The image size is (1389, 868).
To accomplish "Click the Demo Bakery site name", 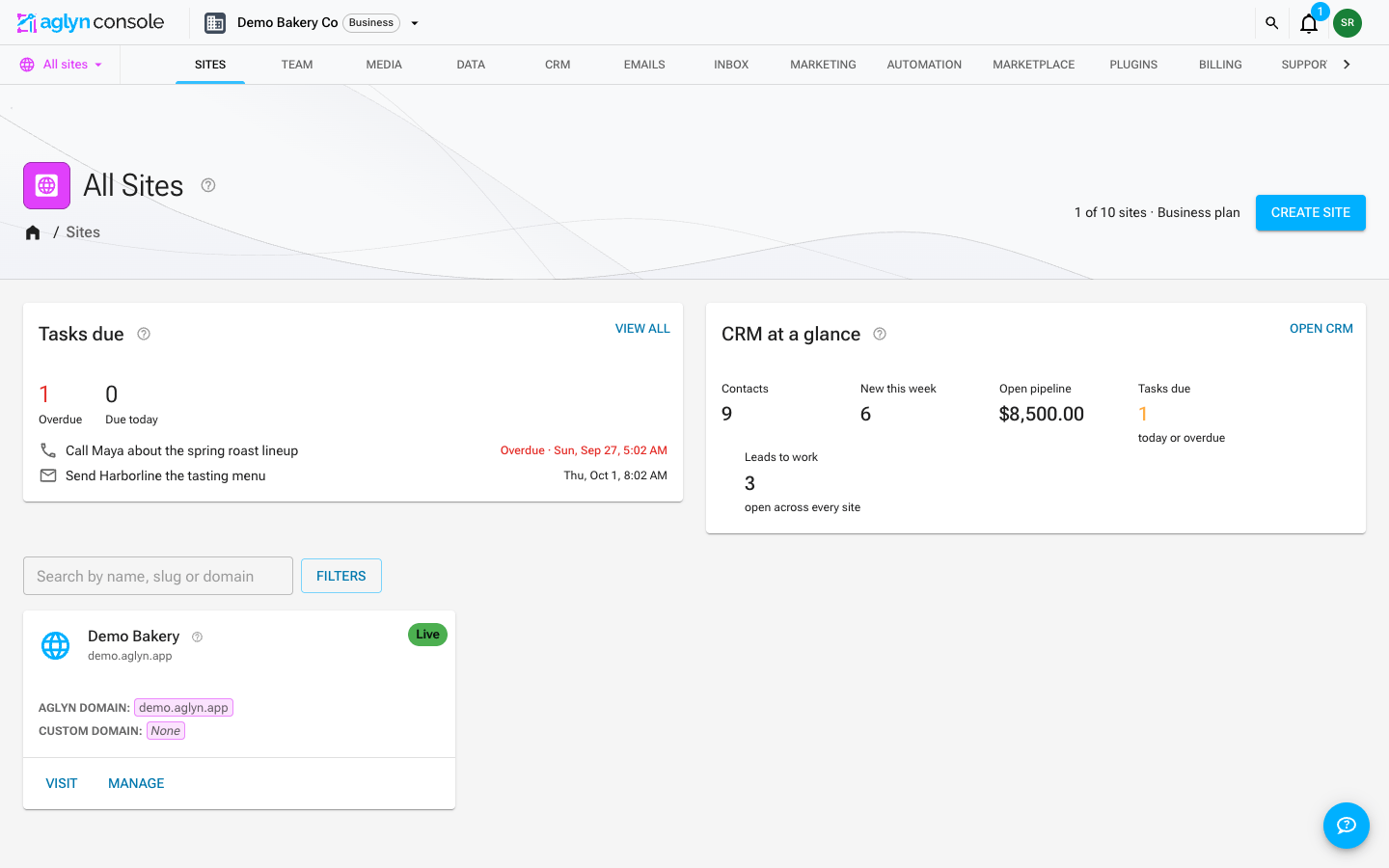I will (x=133, y=637).
